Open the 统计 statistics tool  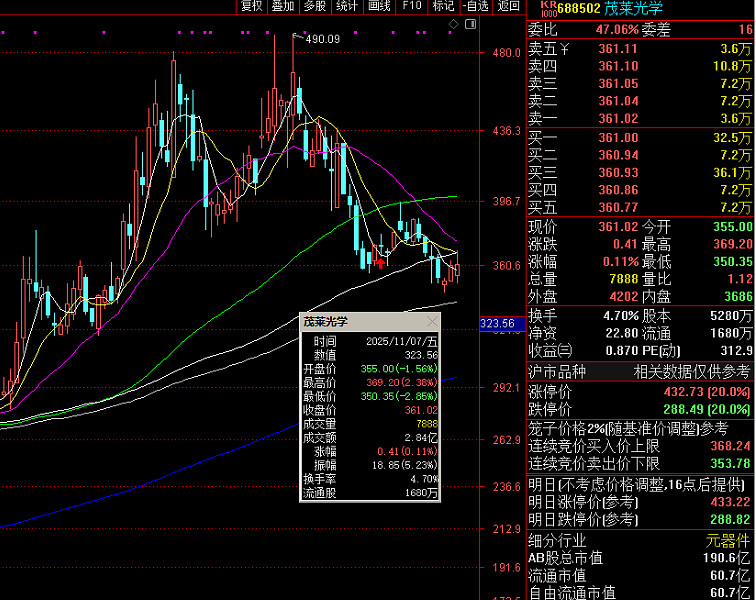pyautogui.click(x=347, y=6)
